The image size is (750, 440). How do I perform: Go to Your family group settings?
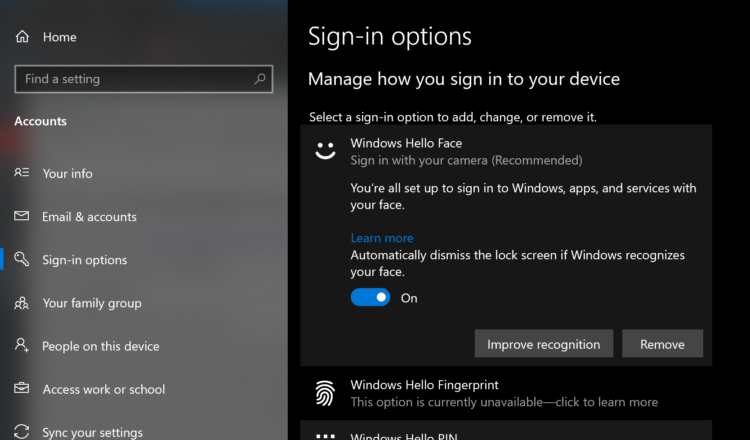coord(92,303)
